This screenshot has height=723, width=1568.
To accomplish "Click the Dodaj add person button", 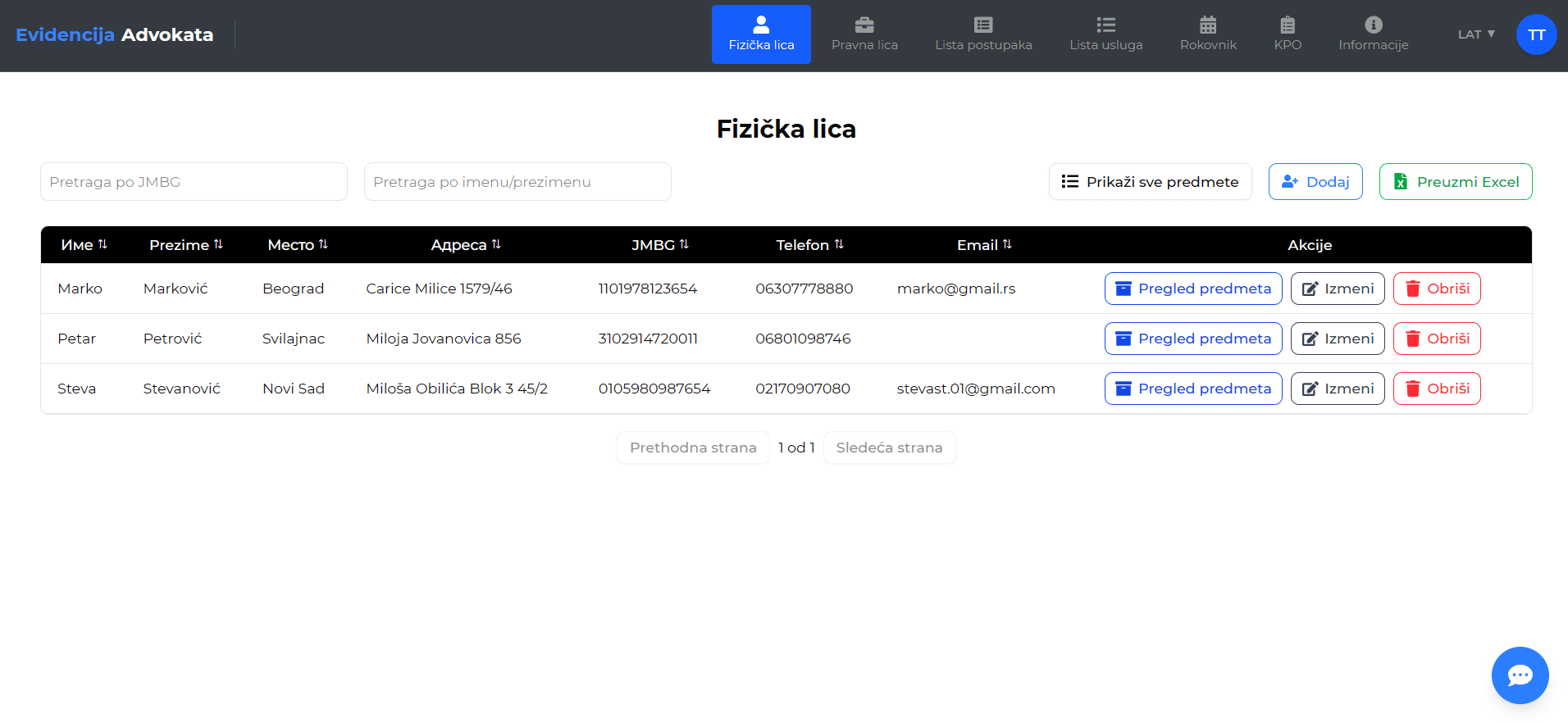I will pyautogui.click(x=1315, y=181).
